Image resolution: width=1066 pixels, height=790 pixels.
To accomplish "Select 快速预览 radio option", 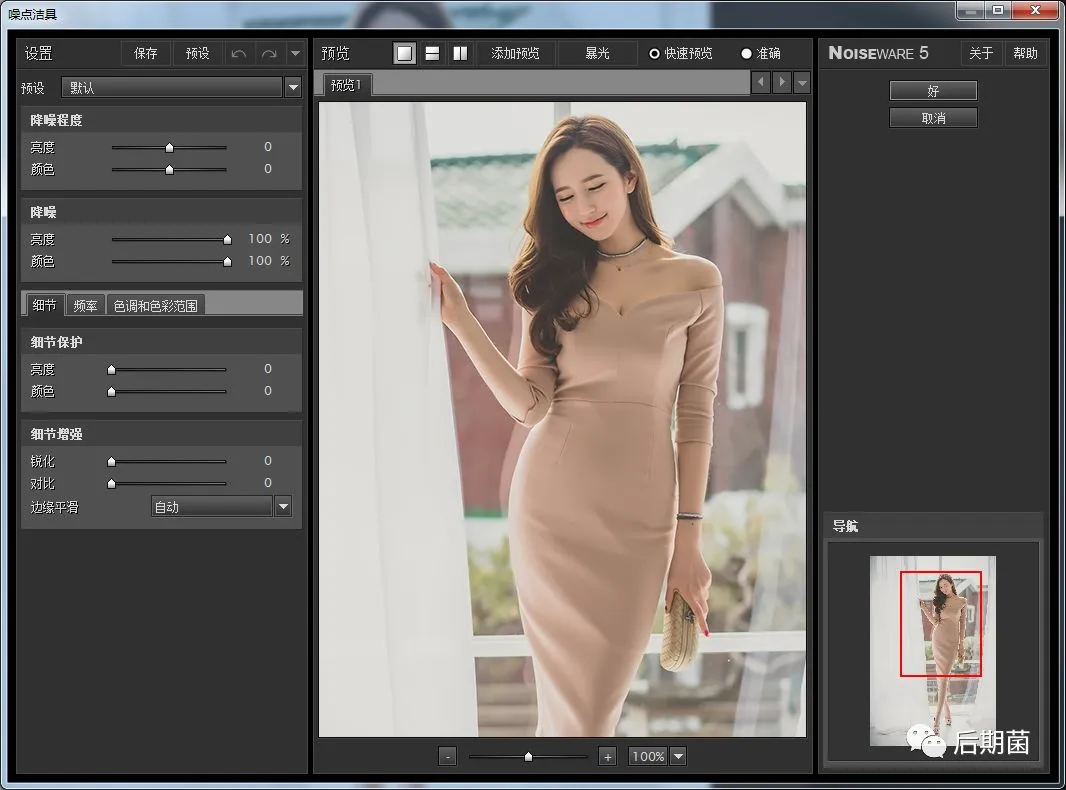I will click(x=681, y=54).
